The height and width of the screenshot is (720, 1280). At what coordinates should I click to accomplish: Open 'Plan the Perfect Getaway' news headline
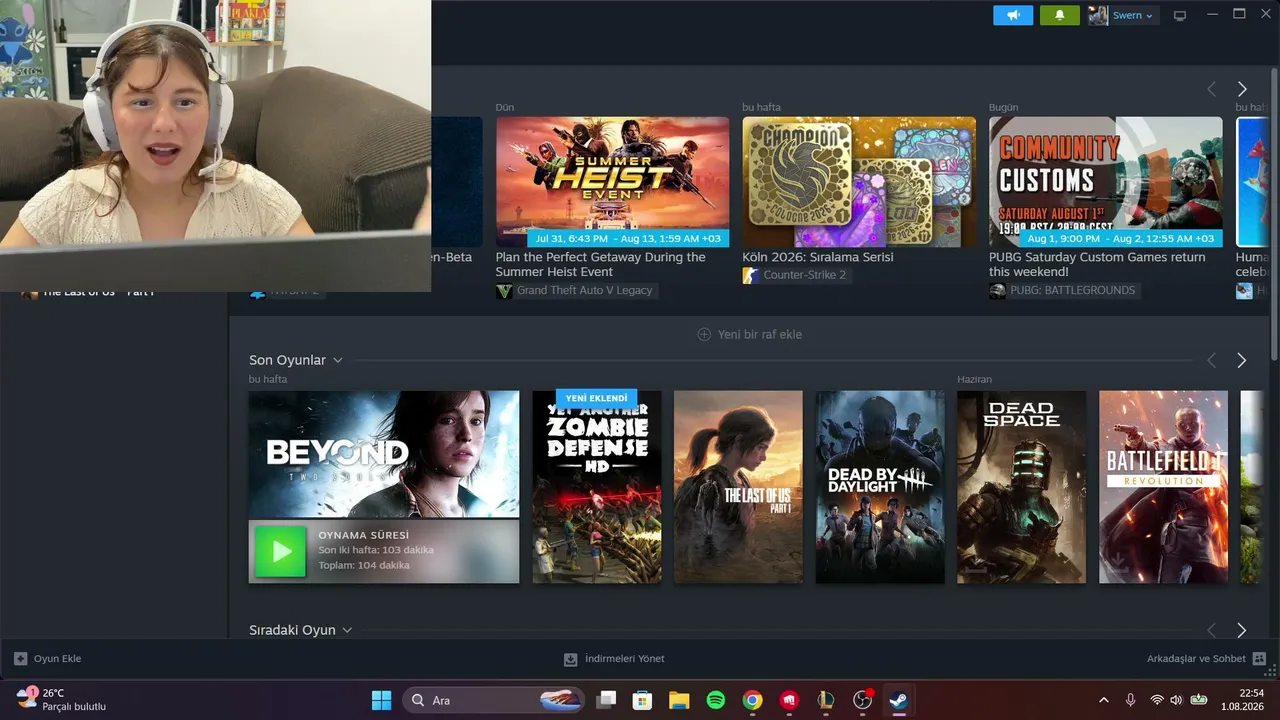(x=601, y=264)
